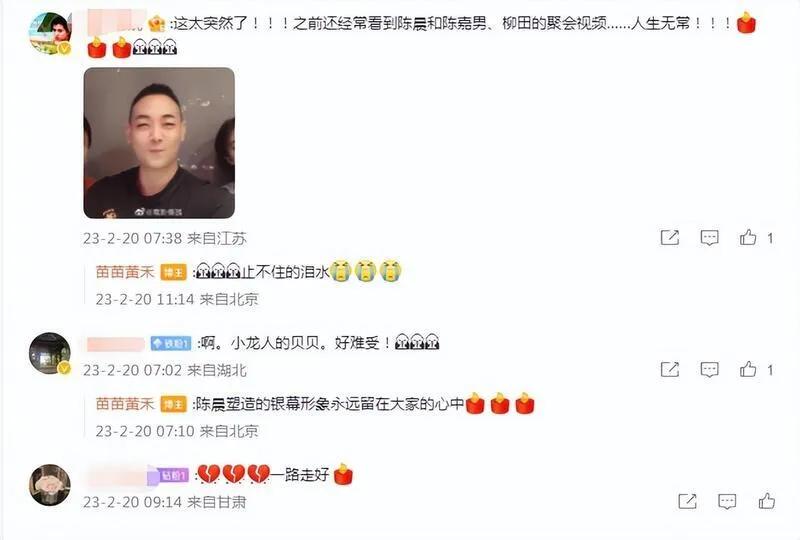This screenshot has width=800, height=540.
Task: Open the attached photo of the man
Action: click(159, 143)
